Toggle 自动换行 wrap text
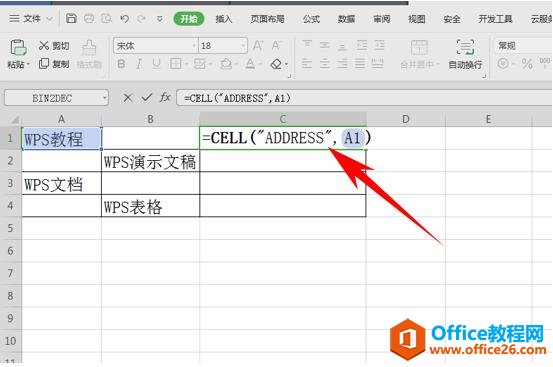Screen dimensions: 553x367 (x=465, y=54)
